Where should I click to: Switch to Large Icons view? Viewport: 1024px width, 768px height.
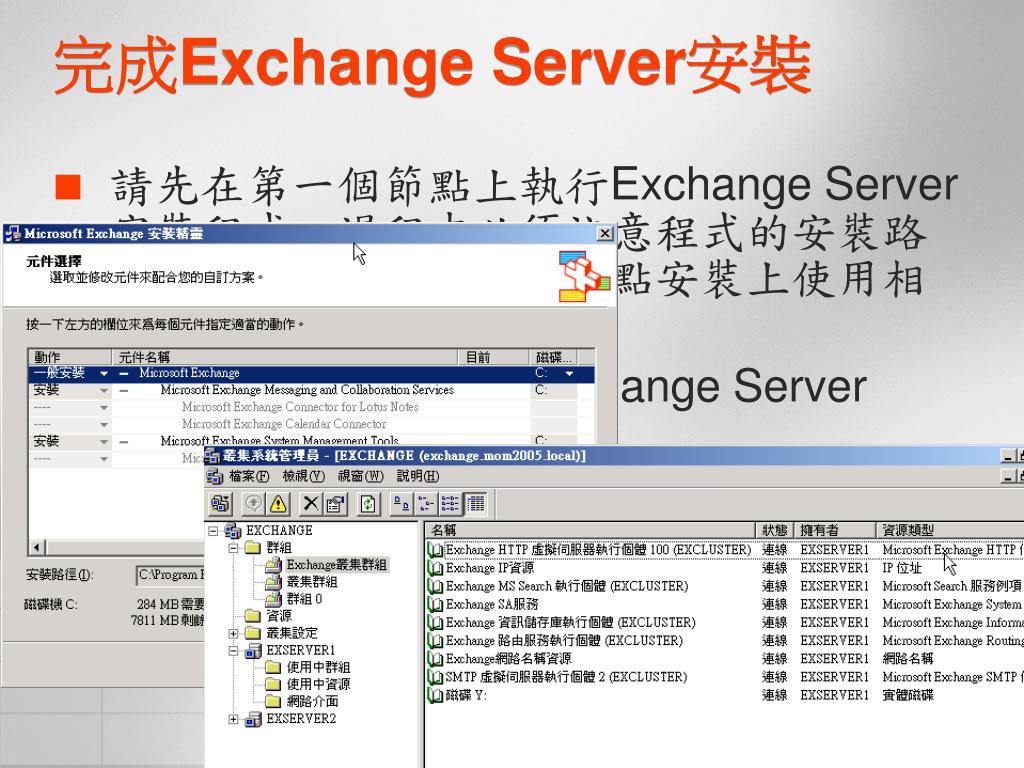click(x=401, y=504)
